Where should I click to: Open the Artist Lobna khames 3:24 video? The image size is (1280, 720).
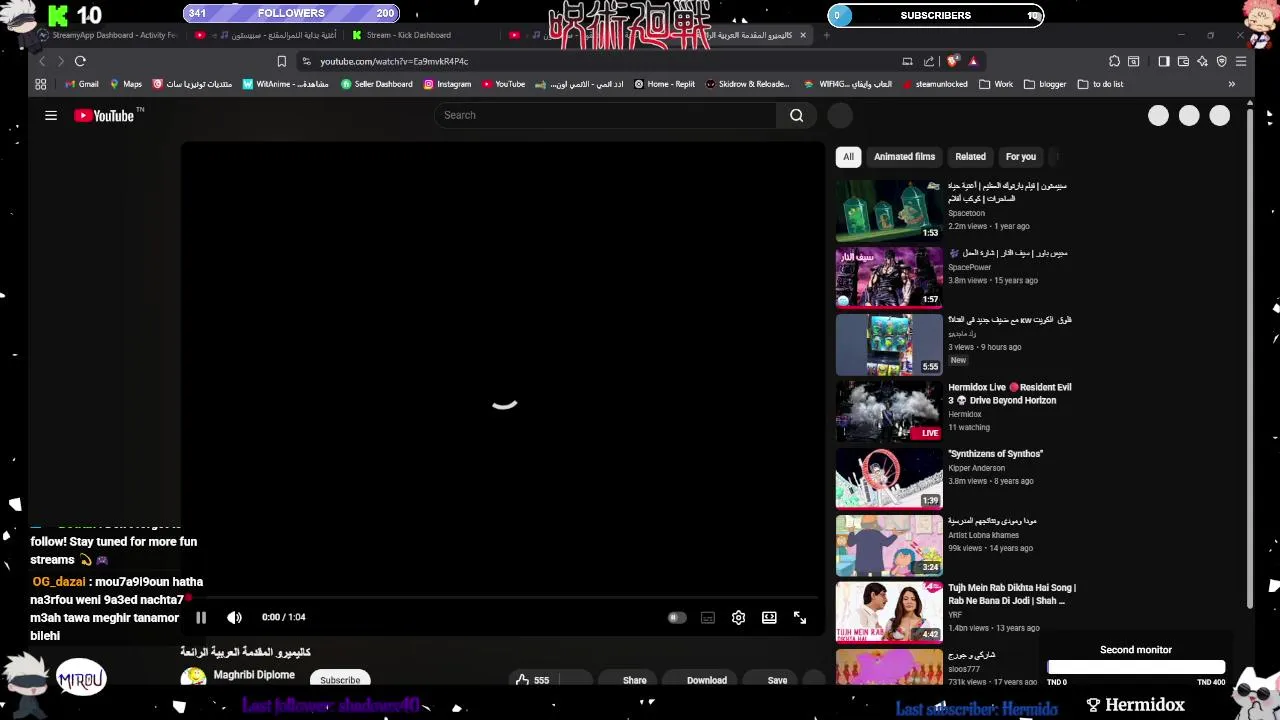pyautogui.click(x=889, y=545)
